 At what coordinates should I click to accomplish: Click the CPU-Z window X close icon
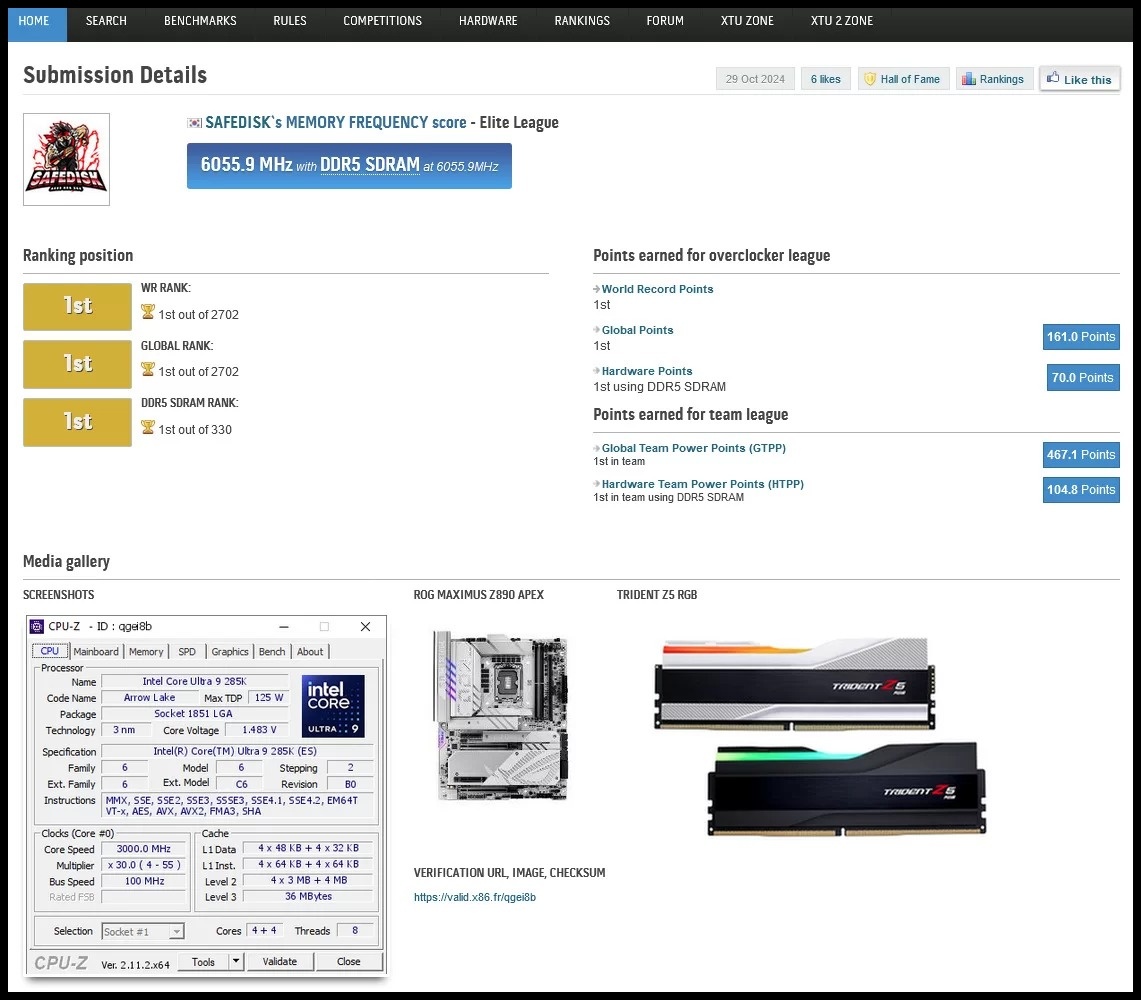(365, 627)
